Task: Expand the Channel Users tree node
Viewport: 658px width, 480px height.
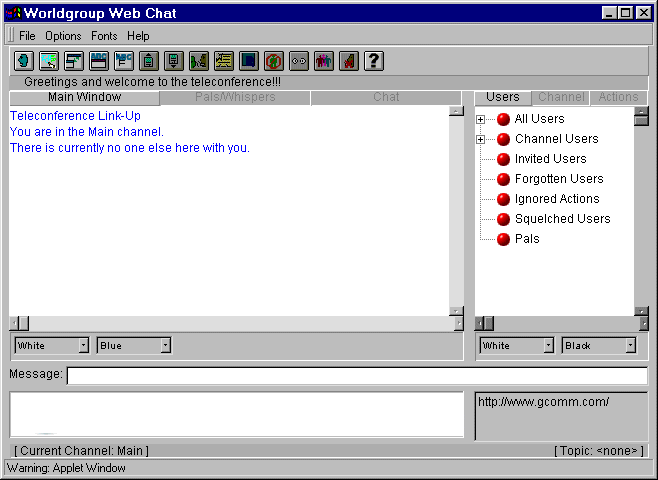Action: [x=481, y=139]
